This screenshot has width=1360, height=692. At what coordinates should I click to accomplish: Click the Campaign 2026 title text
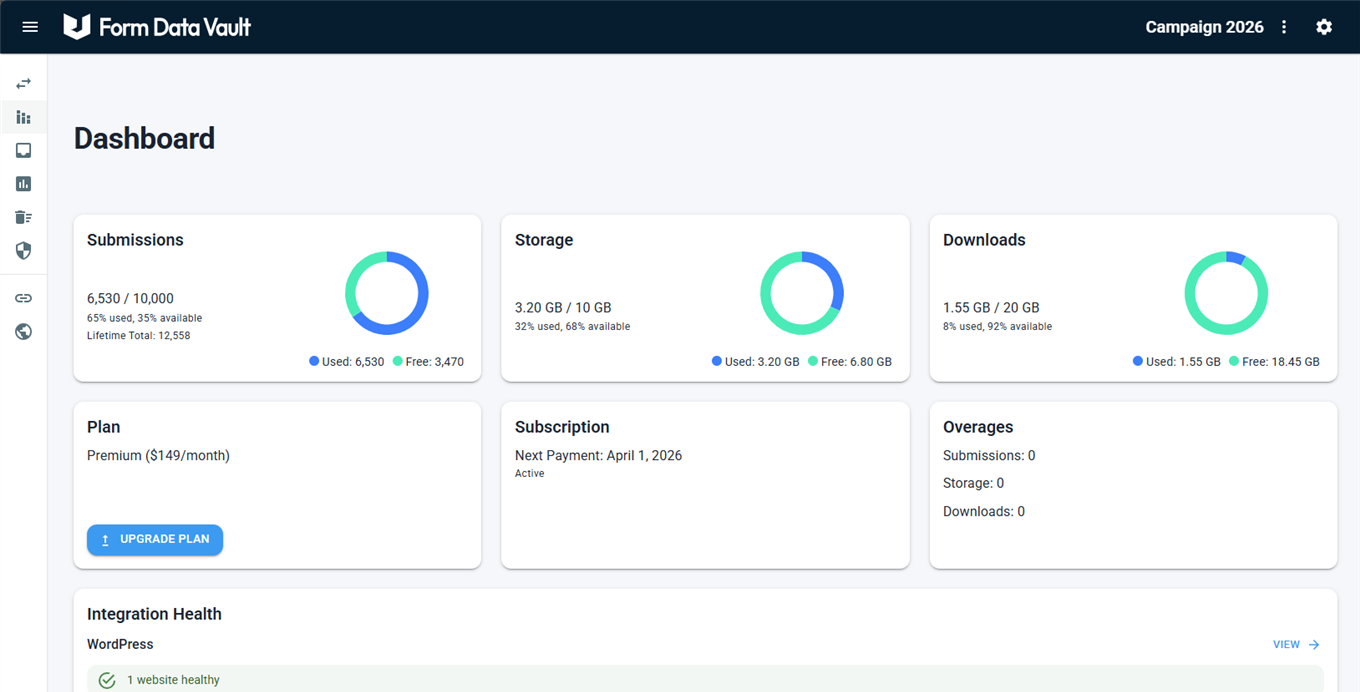(x=1204, y=27)
